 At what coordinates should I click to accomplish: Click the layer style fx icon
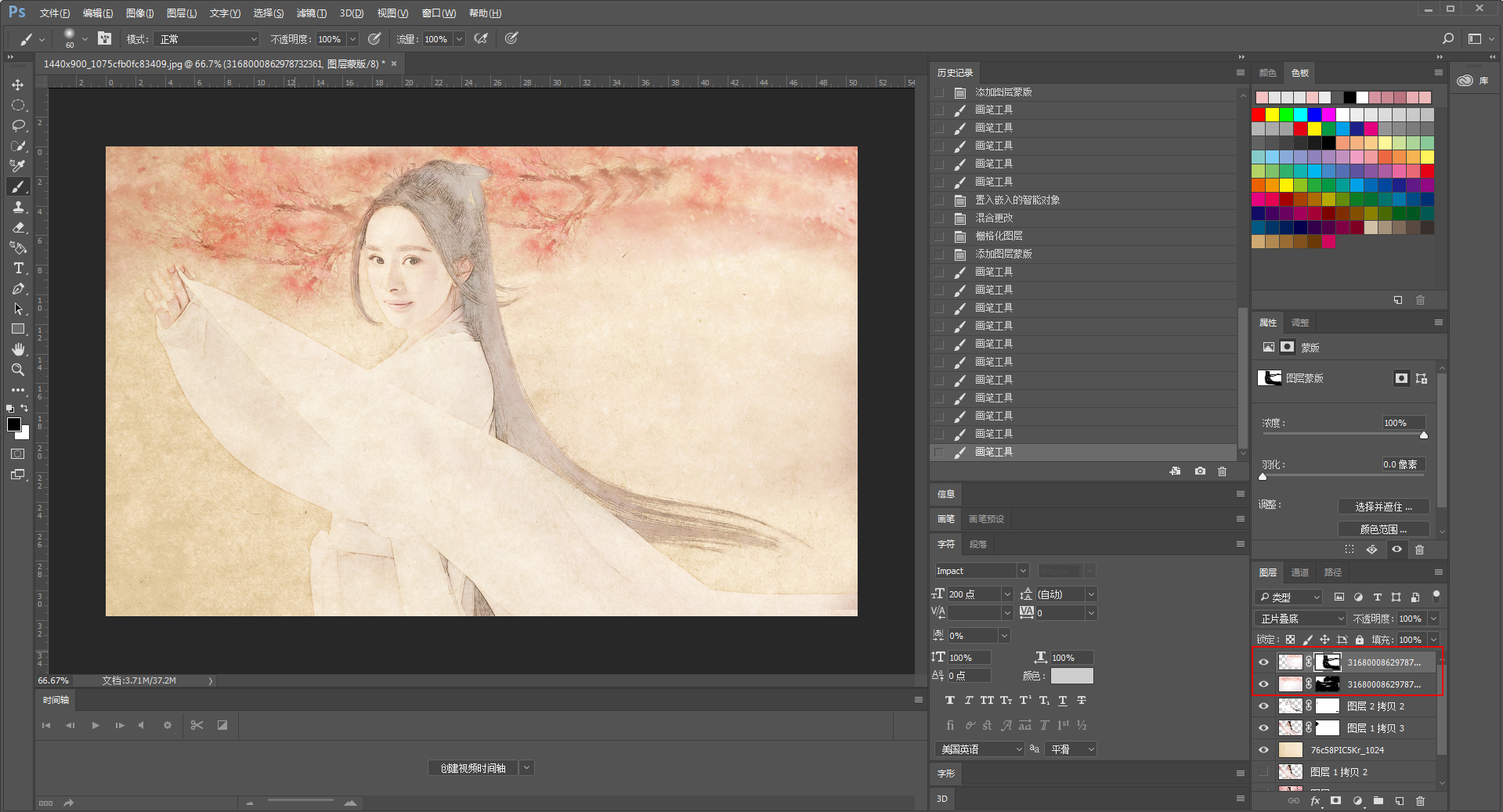pyautogui.click(x=1315, y=801)
